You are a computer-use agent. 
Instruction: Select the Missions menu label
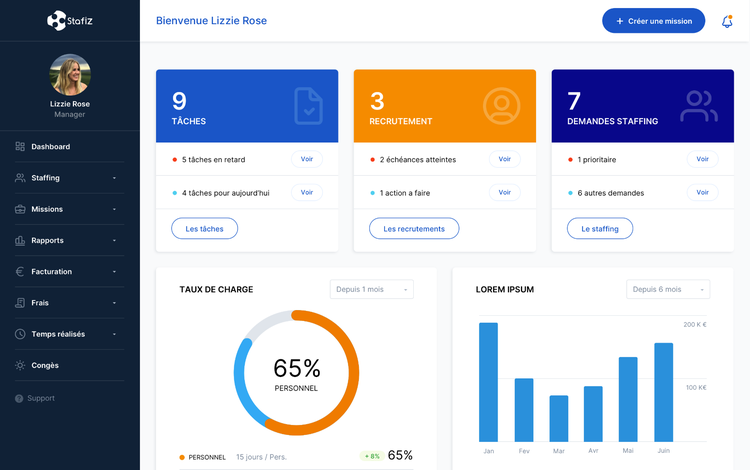click(x=47, y=209)
